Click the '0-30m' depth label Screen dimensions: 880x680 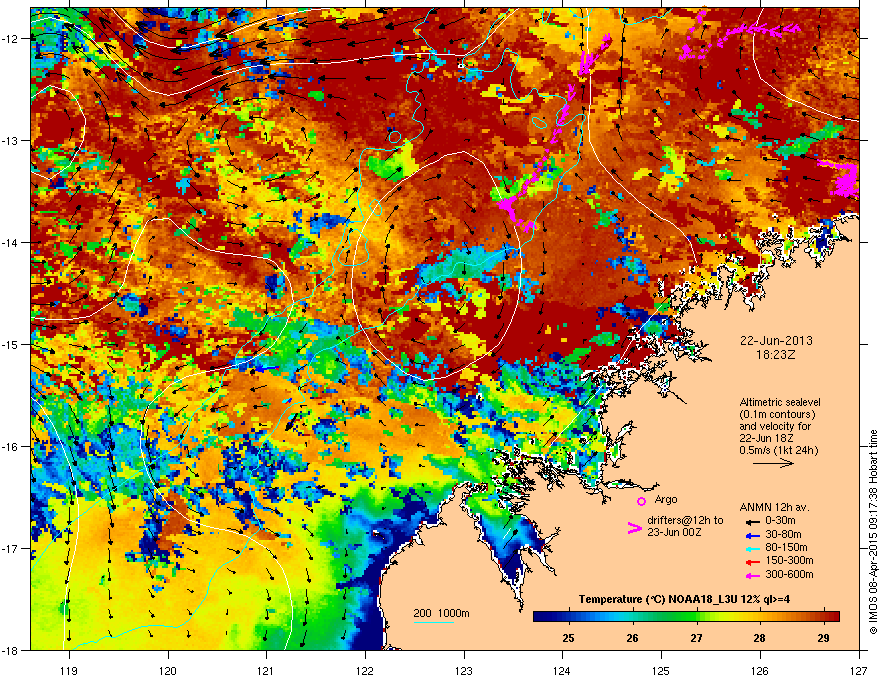click(780, 521)
